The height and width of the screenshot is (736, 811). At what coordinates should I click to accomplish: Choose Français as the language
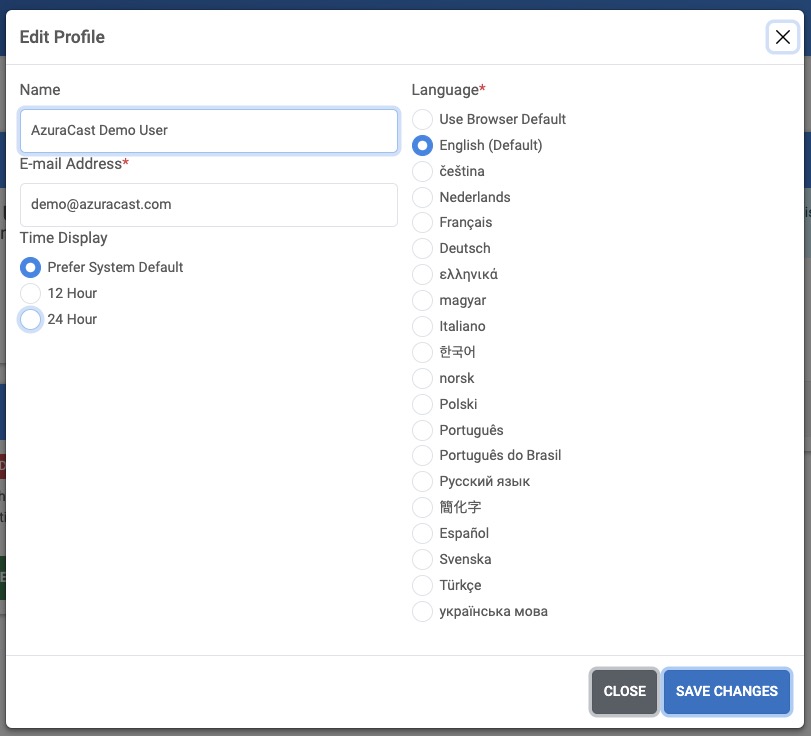pyautogui.click(x=422, y=223)
